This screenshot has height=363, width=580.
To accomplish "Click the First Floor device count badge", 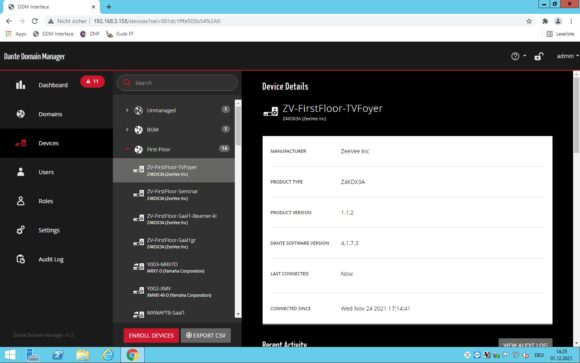I will pos(224,149).
